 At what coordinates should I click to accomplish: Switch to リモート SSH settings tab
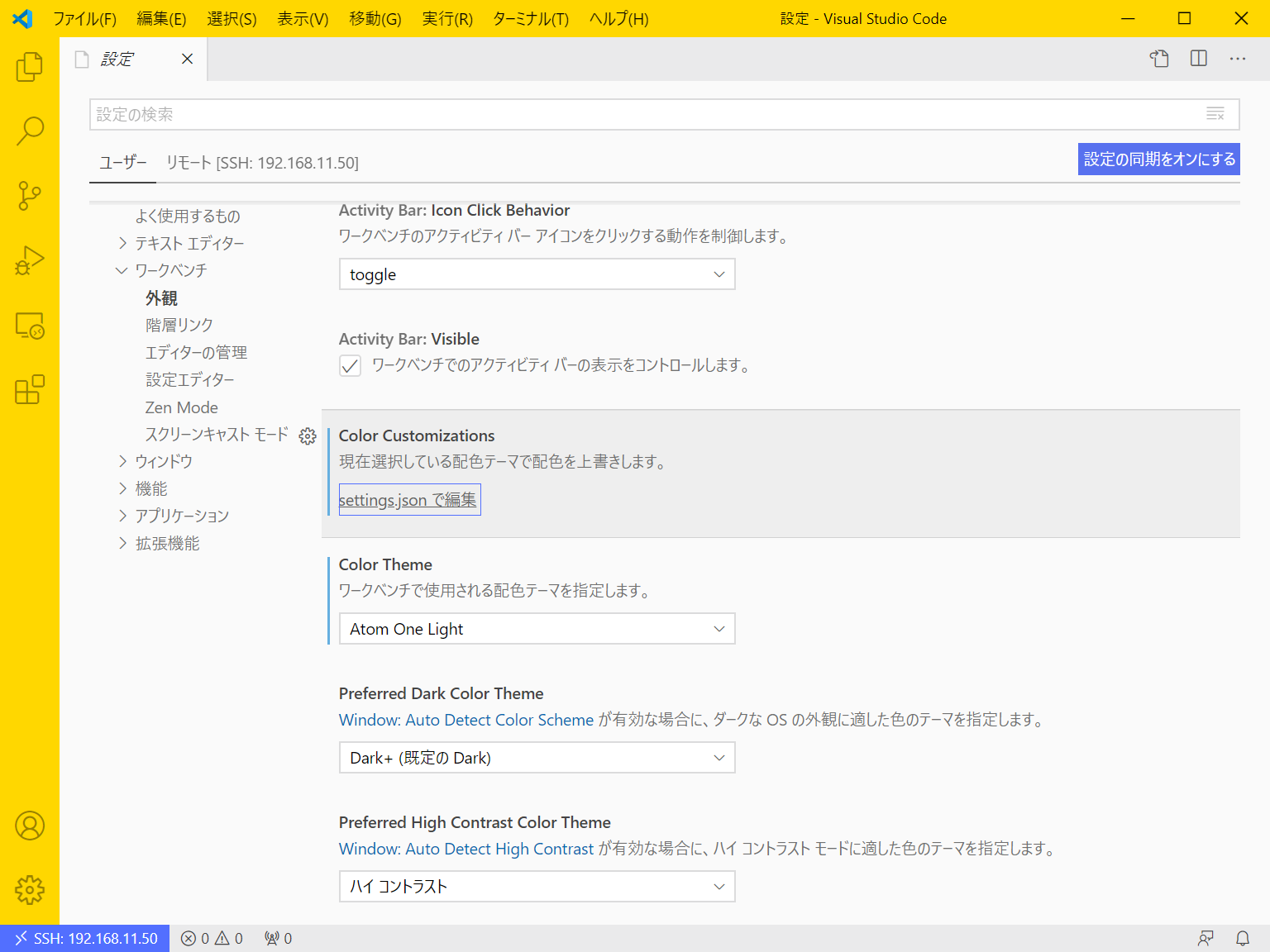[262, 163]
